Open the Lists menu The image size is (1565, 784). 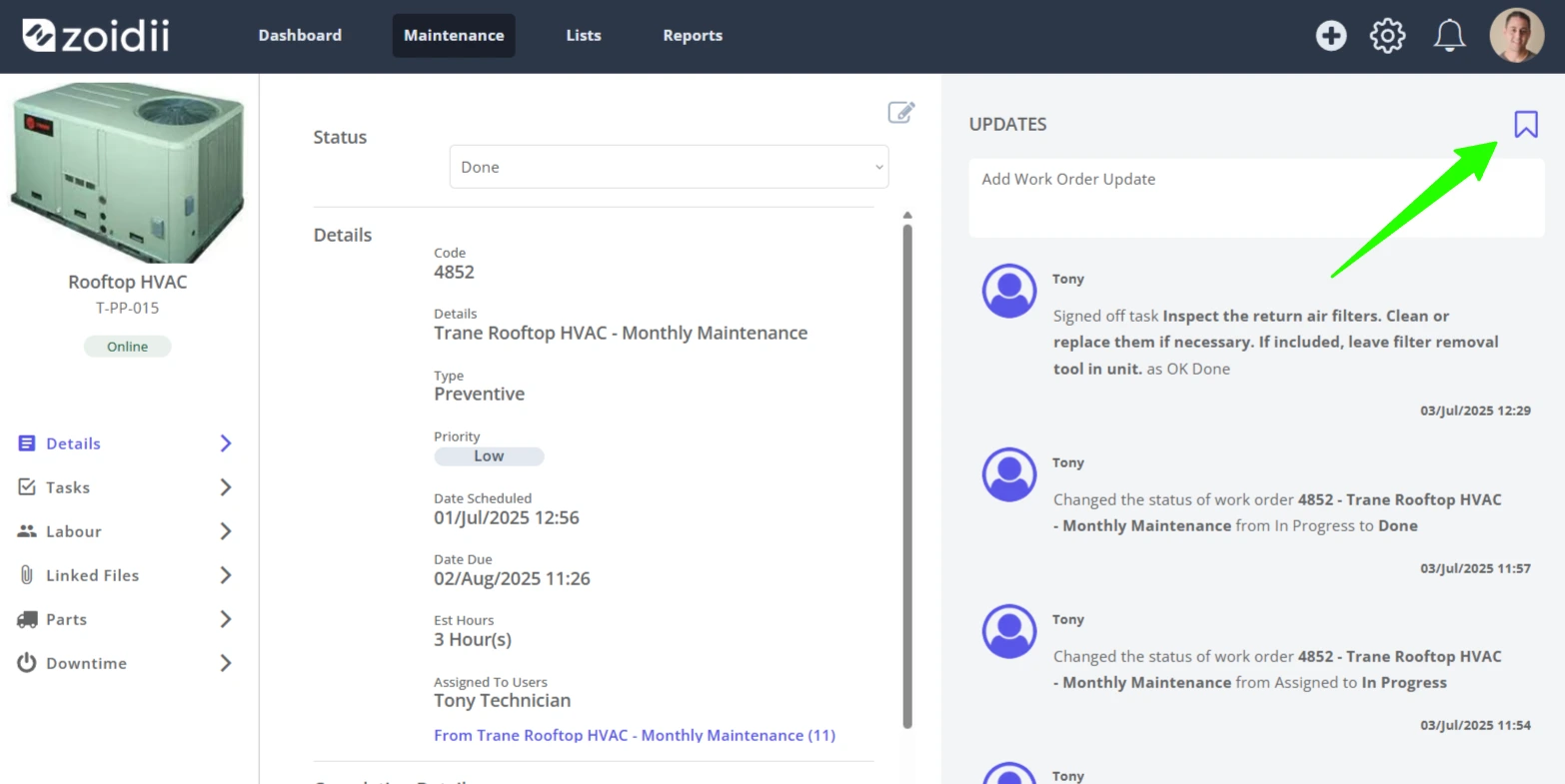[x=584, y=36]
